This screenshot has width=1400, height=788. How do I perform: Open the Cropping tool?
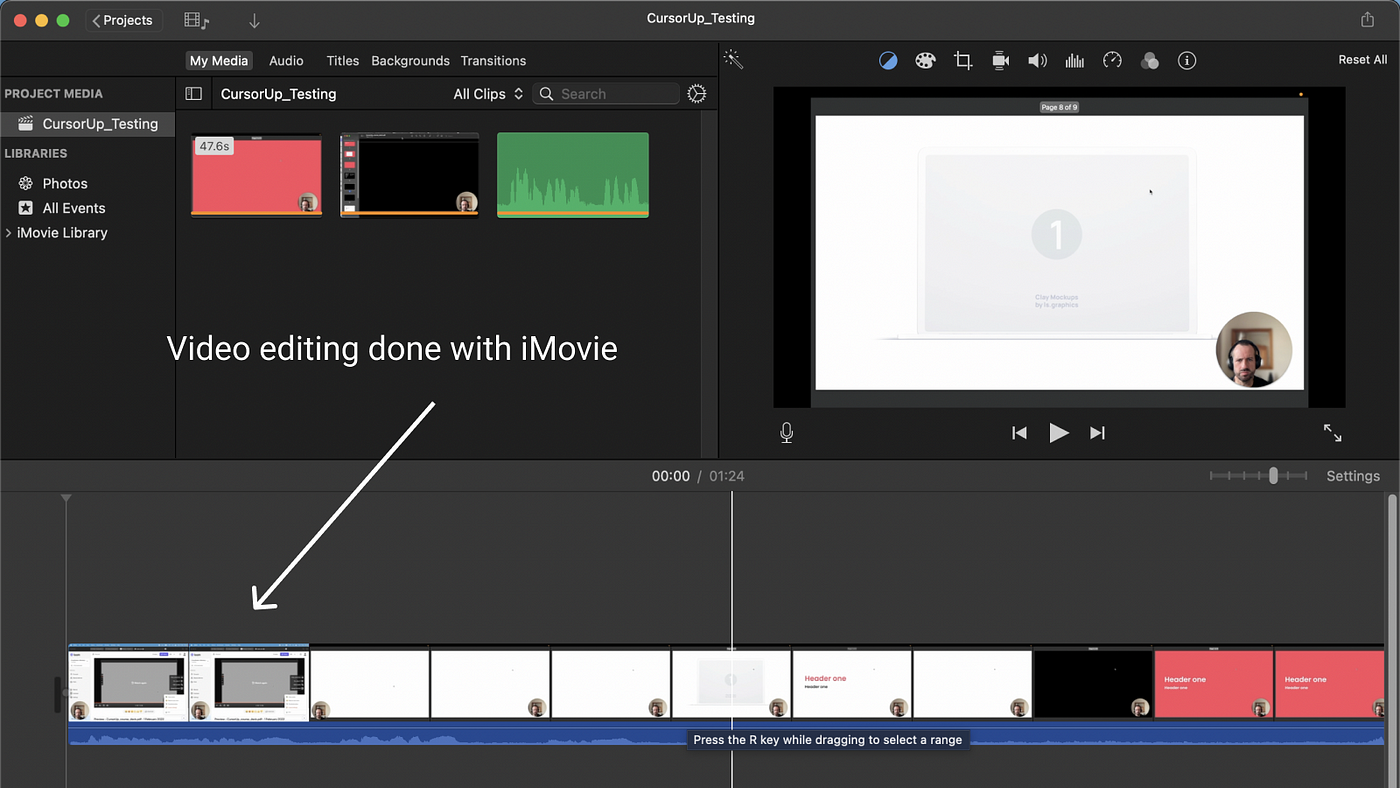point(963,61)
